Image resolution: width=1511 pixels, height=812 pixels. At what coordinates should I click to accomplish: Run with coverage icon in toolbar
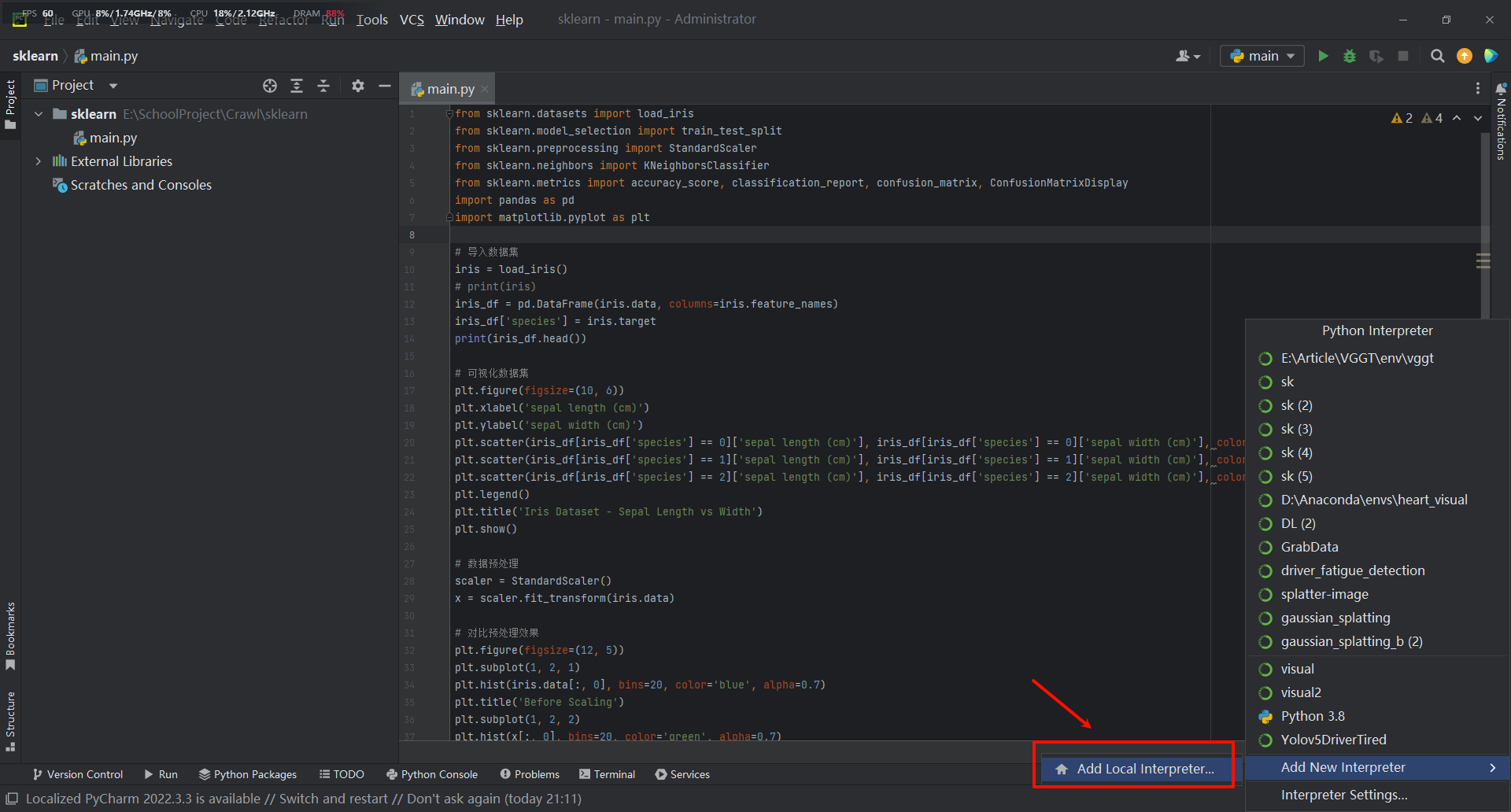coord(1376,56)
